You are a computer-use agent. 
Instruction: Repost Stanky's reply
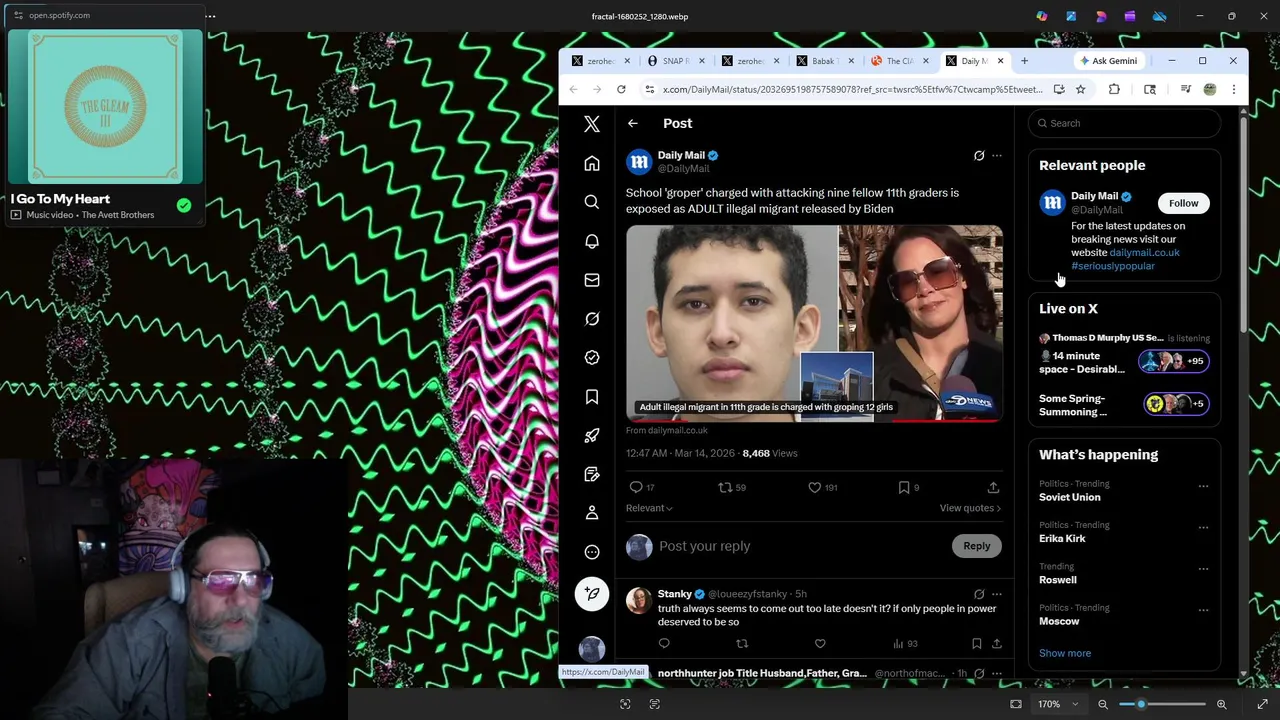coord(742,644)
